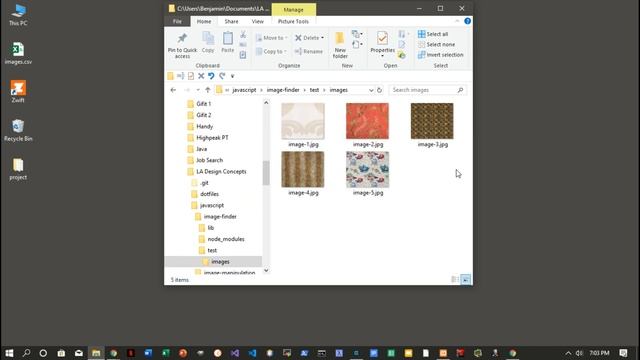Switch to the Picture Tools tab
The height and width of the screenshot is (360, 640).
[293, 21]
